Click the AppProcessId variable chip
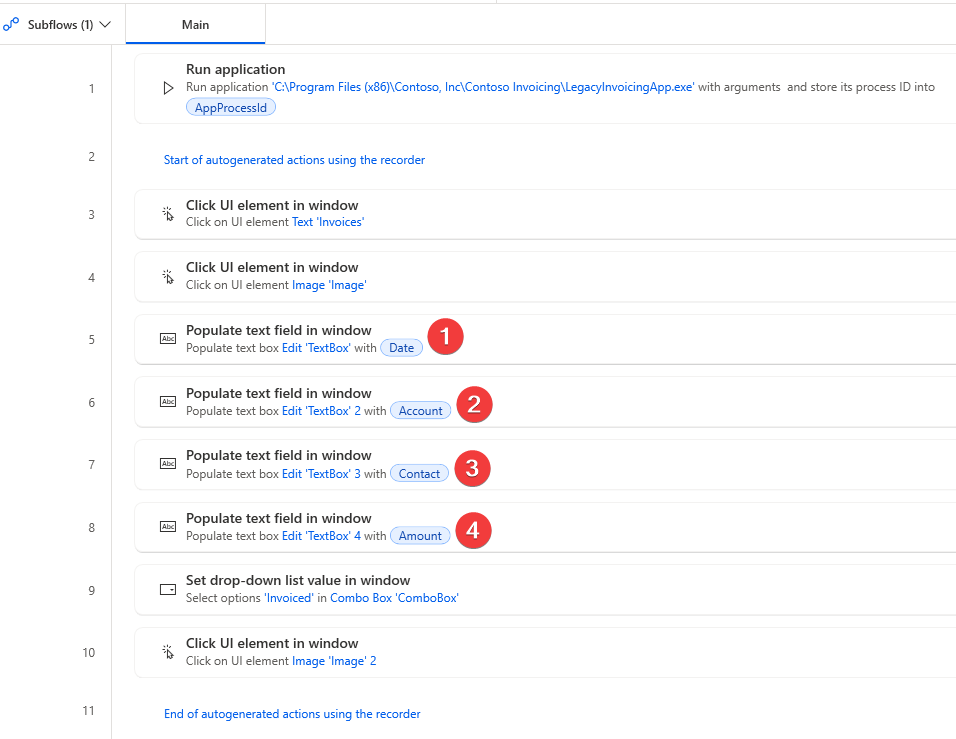 click(x=230, y=108)
